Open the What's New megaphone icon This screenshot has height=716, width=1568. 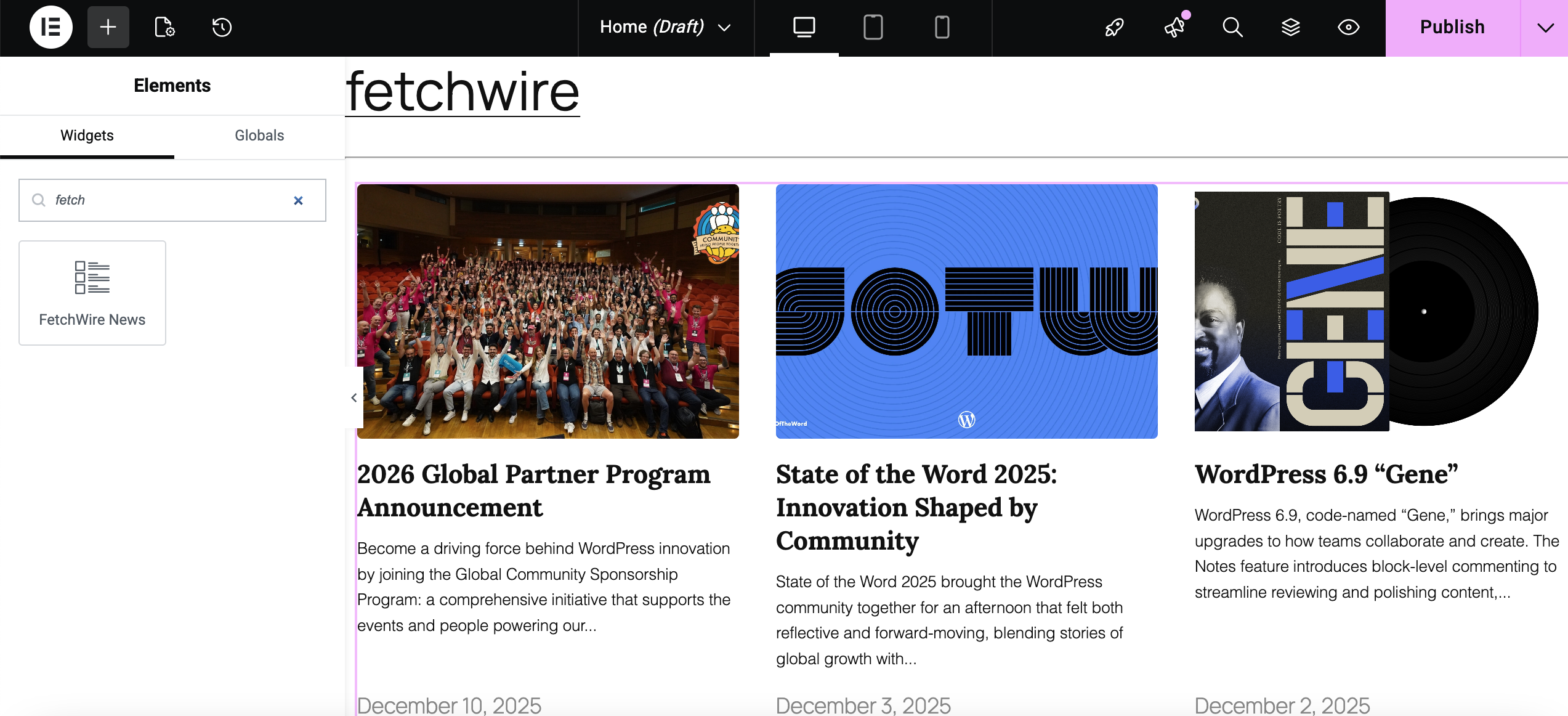[1174, 27]
